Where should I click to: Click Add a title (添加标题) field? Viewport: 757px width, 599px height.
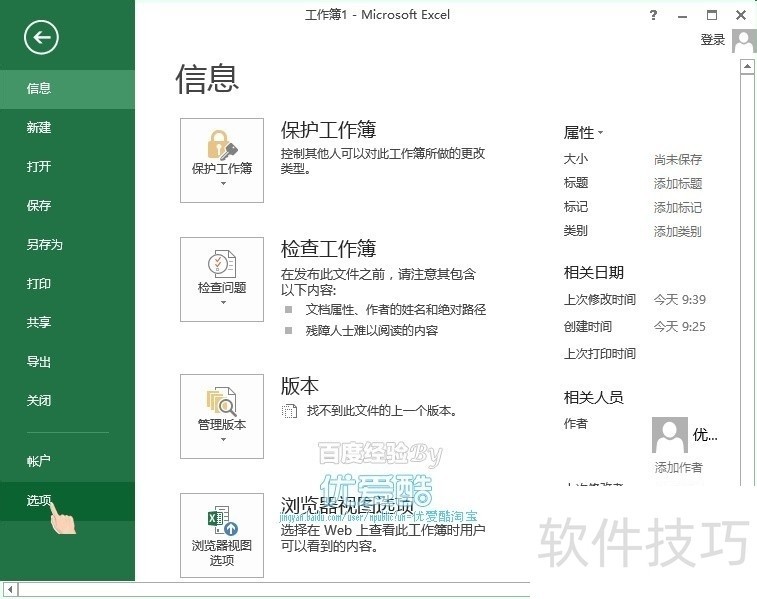678,183
